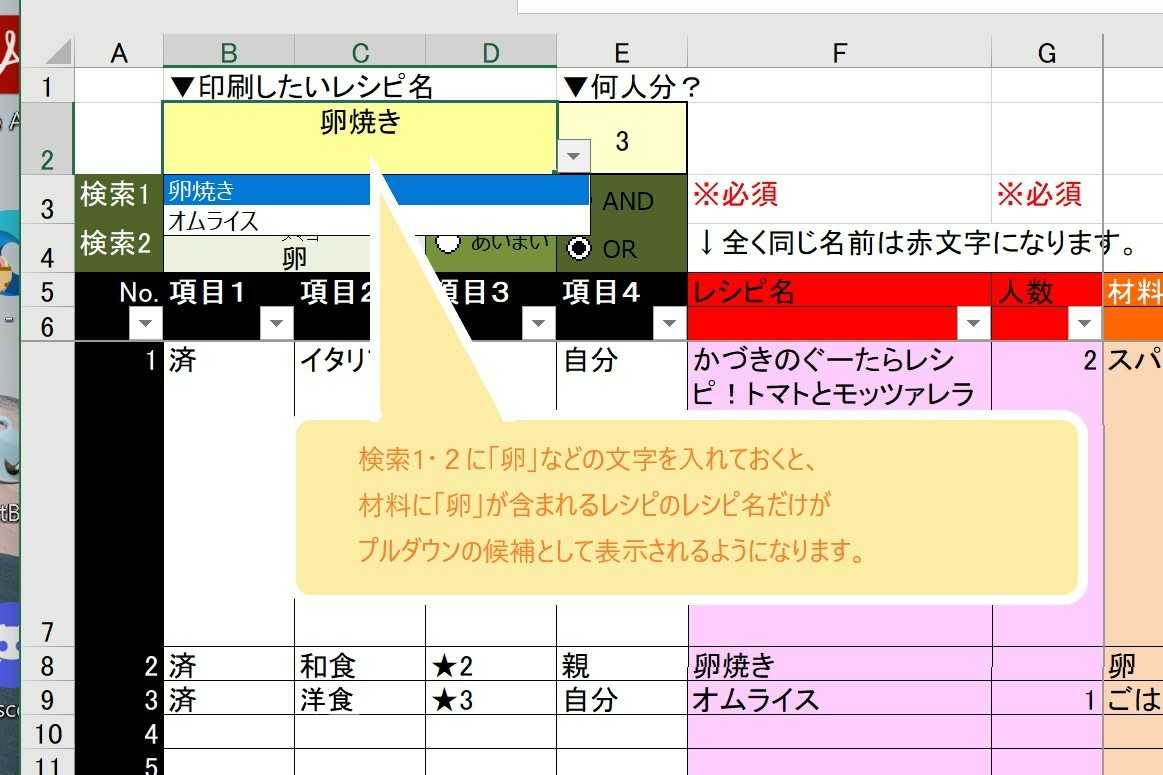Select row 8 header

[x=47, y=665]
